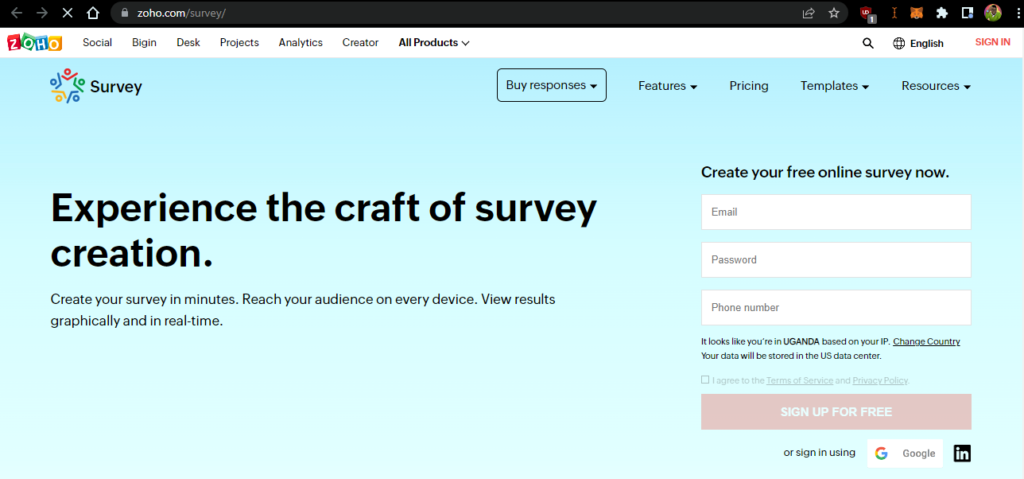Click browser back arrow

tap(17, 12)
